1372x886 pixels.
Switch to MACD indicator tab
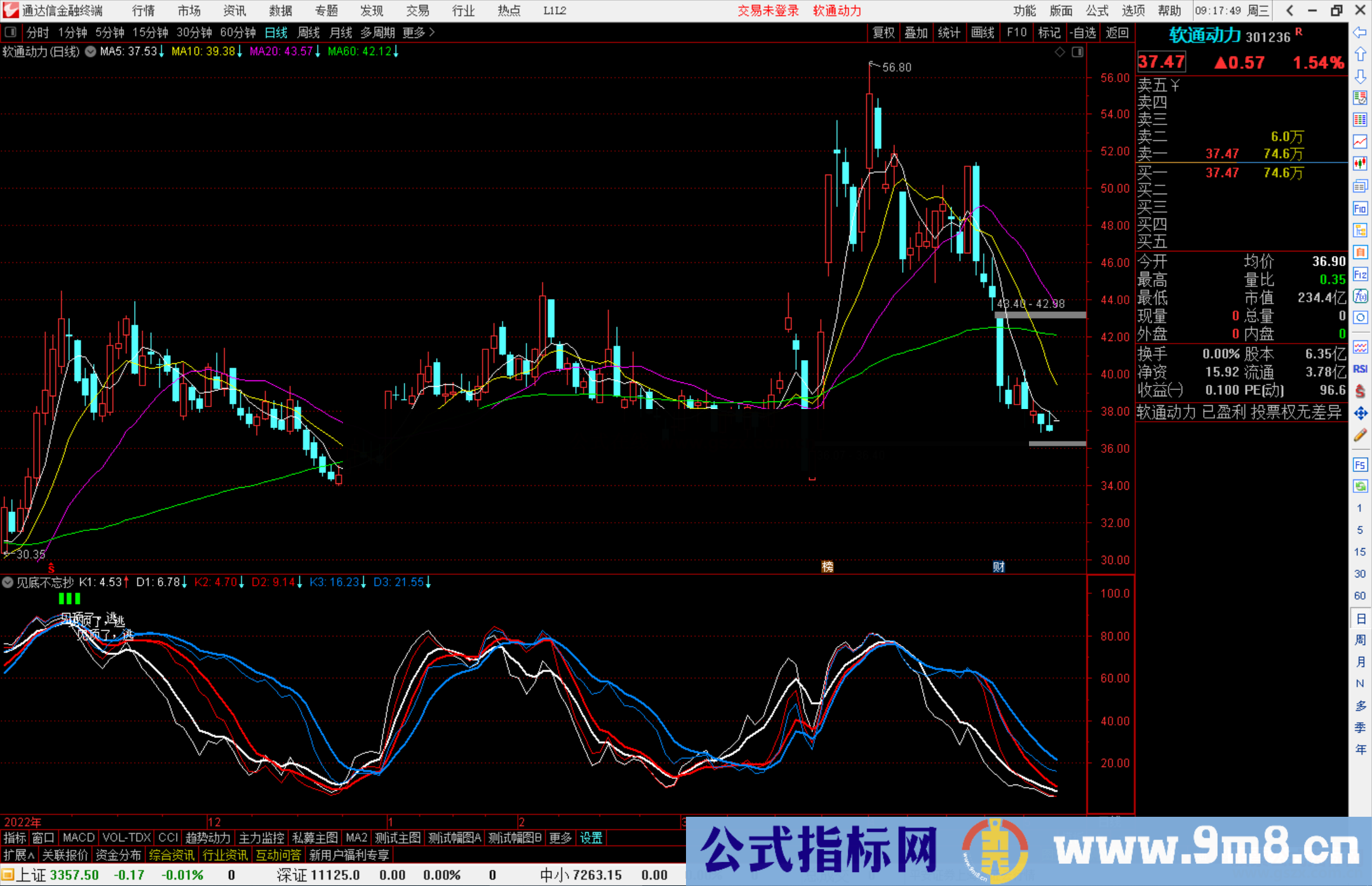79,838
